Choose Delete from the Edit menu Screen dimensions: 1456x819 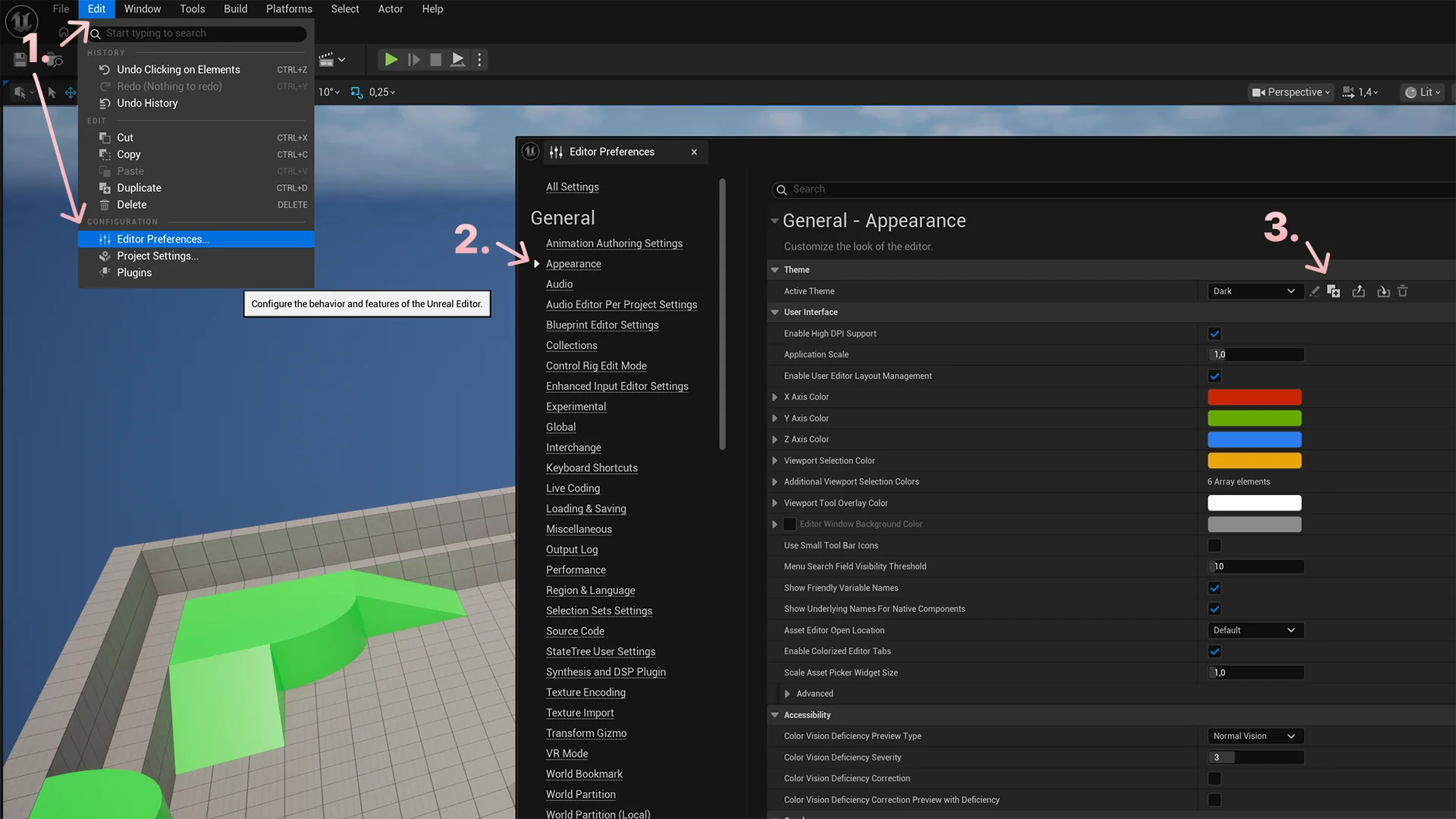pyautogui.click(x=196, y=205)
